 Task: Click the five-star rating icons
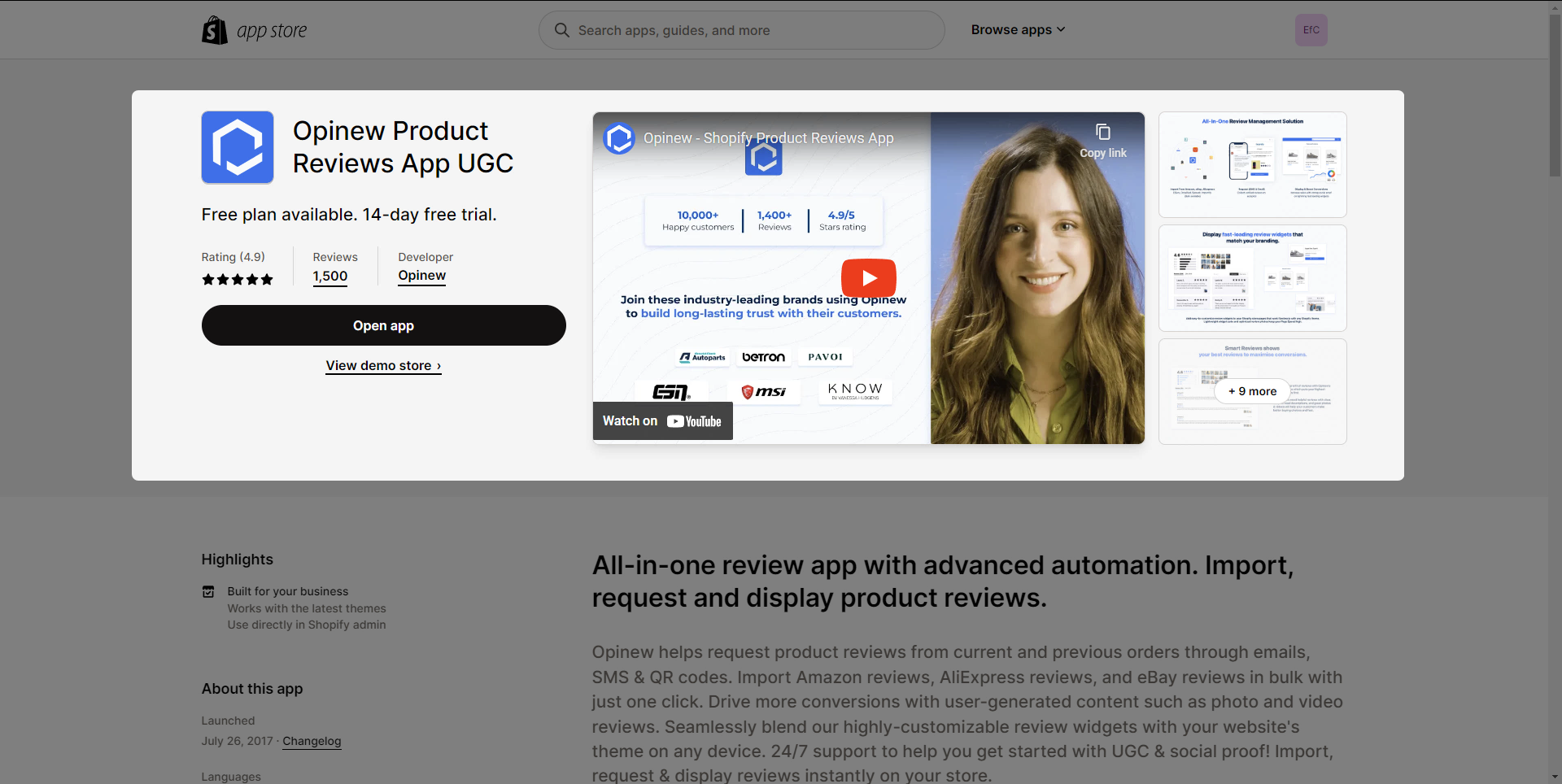click(x=238, y=280)
